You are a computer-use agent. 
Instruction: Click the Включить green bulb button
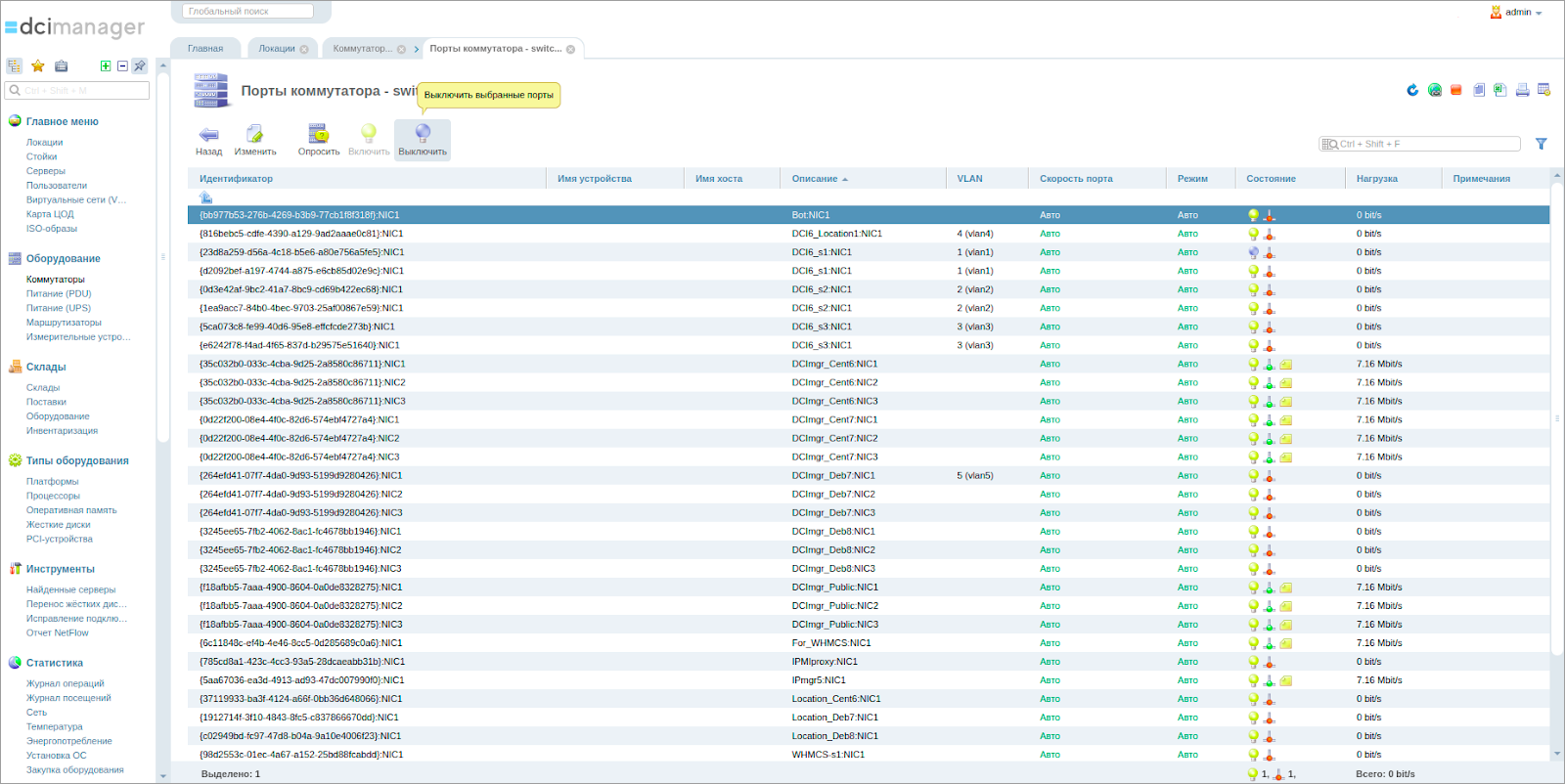tap(369, 140)
